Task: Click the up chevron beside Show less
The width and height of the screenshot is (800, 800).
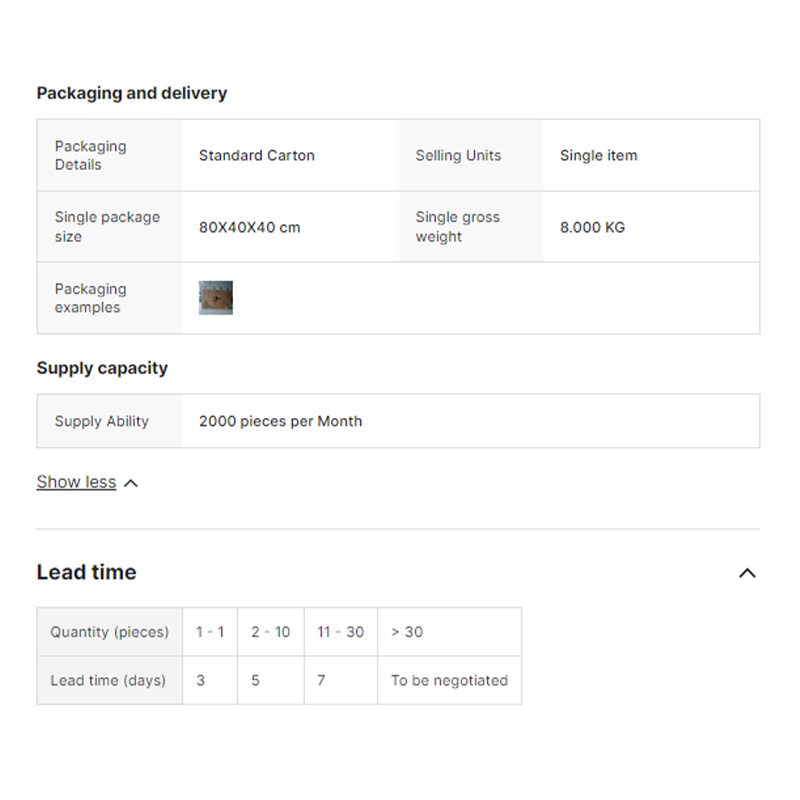Action: (131, 483)
